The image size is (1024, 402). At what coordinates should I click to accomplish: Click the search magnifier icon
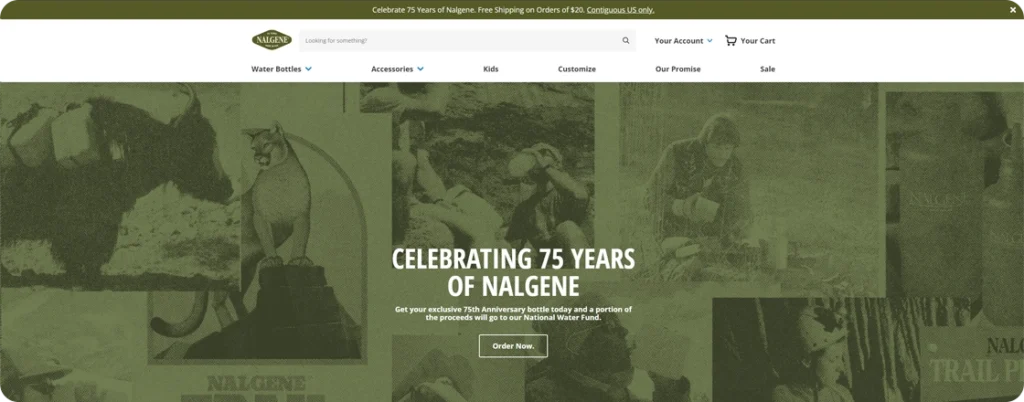tap(626, 40)
